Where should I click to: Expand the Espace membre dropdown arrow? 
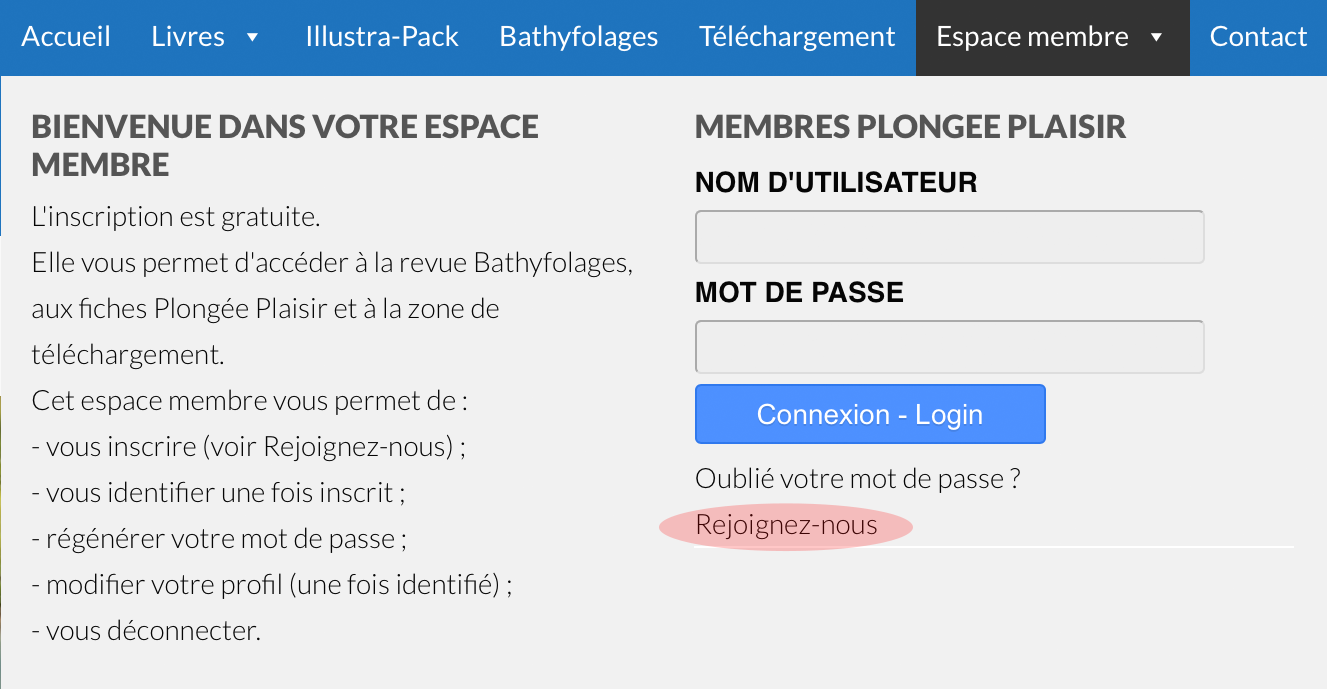pos(1156,37)
